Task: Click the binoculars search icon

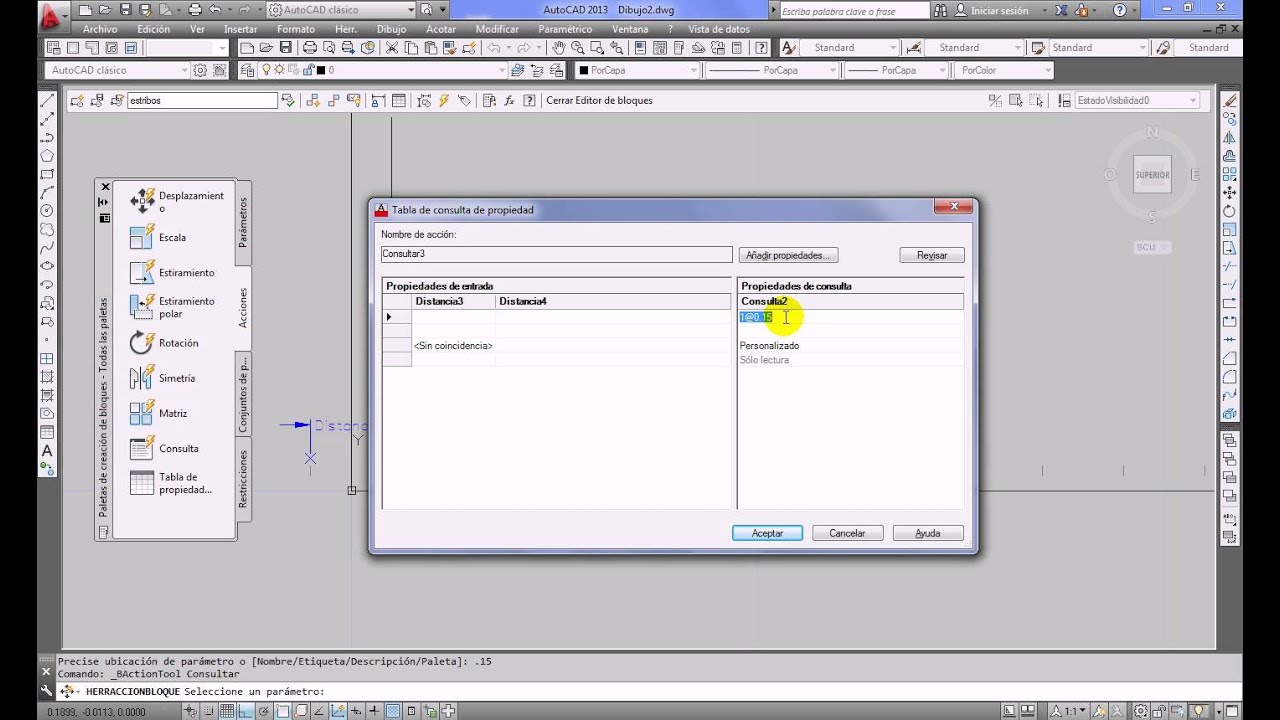Action: pos(940,10)
